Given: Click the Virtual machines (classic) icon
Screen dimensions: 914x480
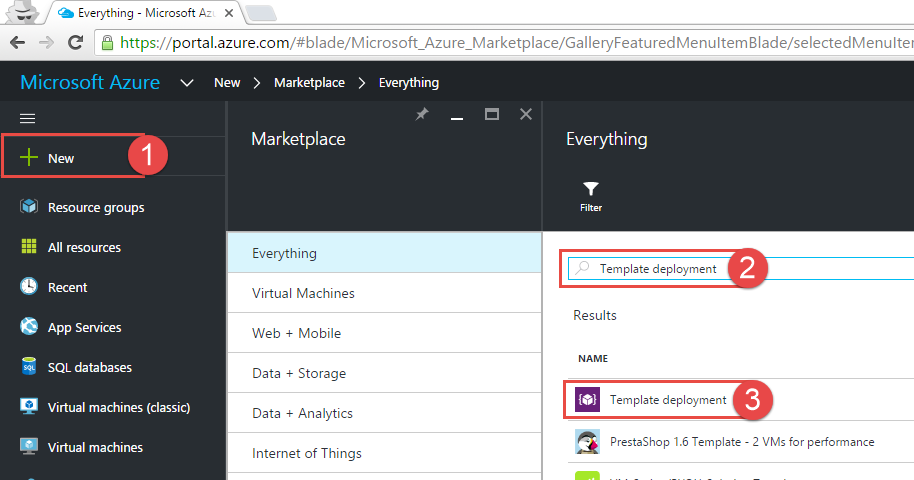Looking at the screenshot, I should pyautogui.click(x=29, y=407).
